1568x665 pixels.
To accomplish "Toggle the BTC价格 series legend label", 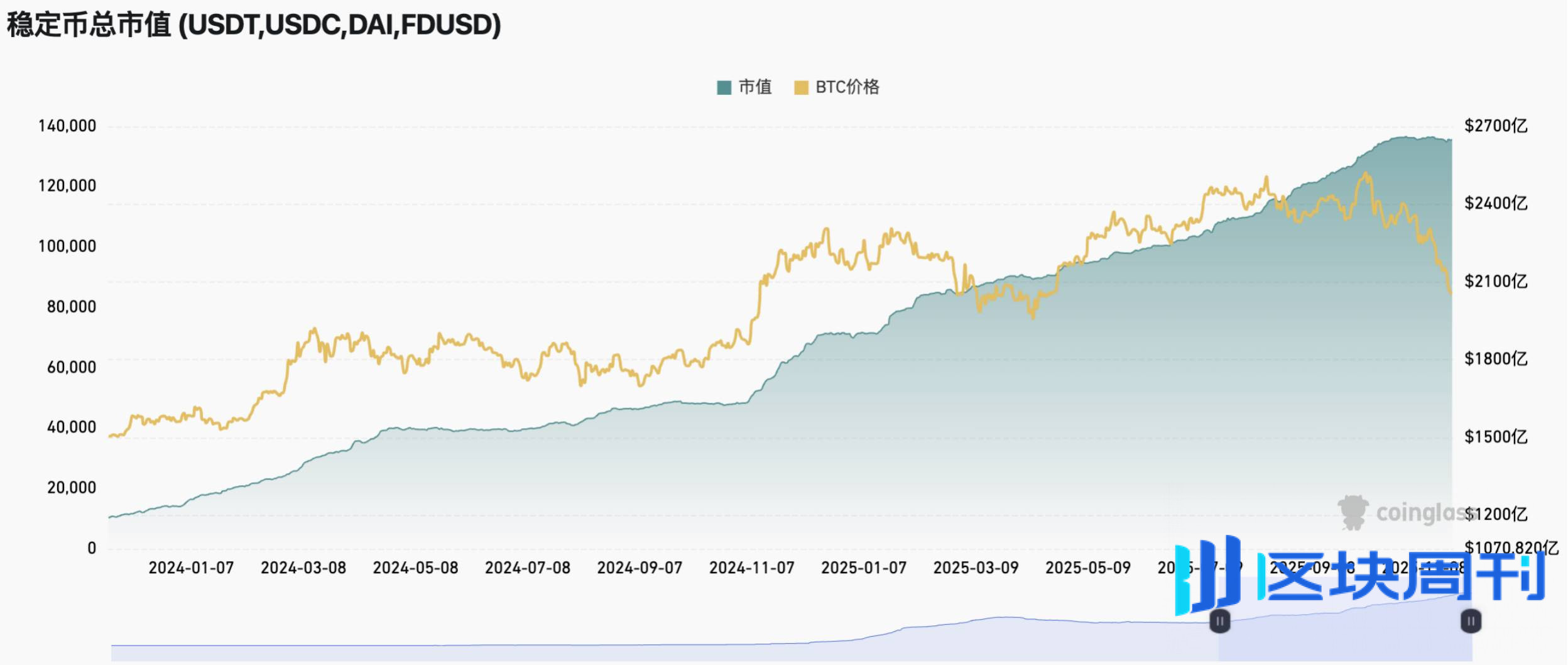I will click(847, 87).
